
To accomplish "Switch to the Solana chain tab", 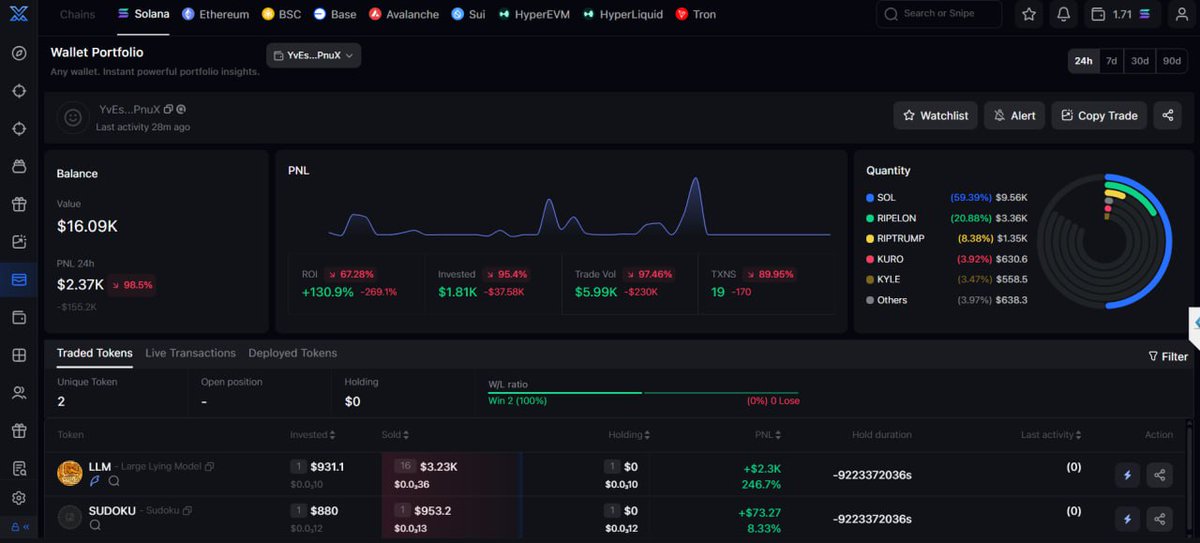I will [143, 14].
